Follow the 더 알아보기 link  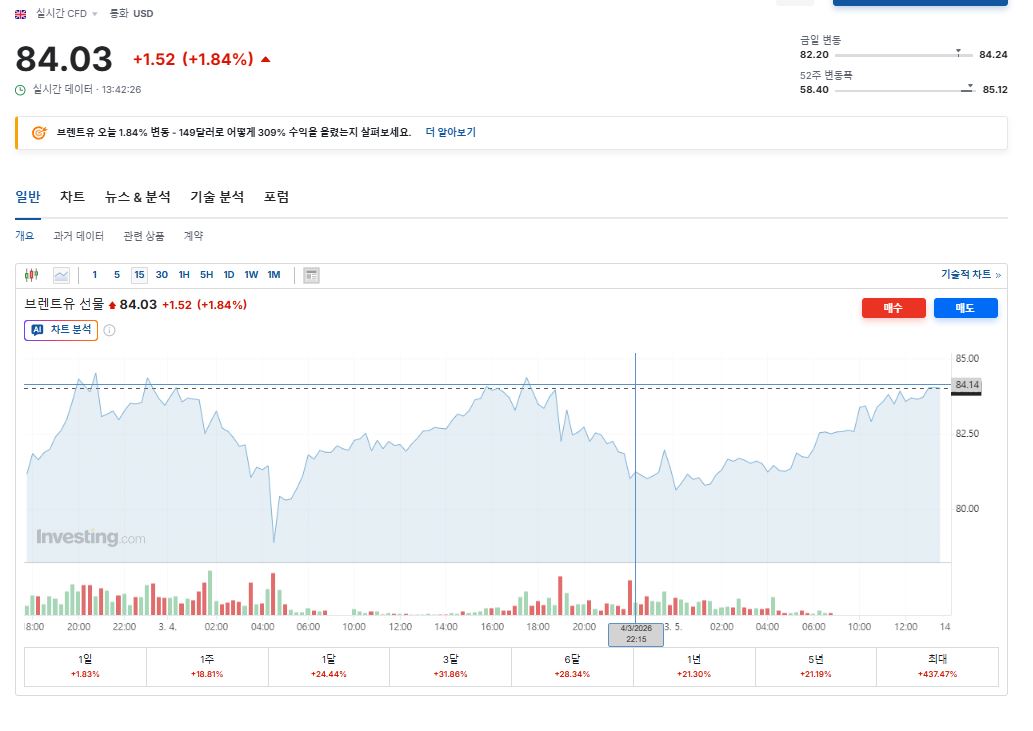click(451, 132)
